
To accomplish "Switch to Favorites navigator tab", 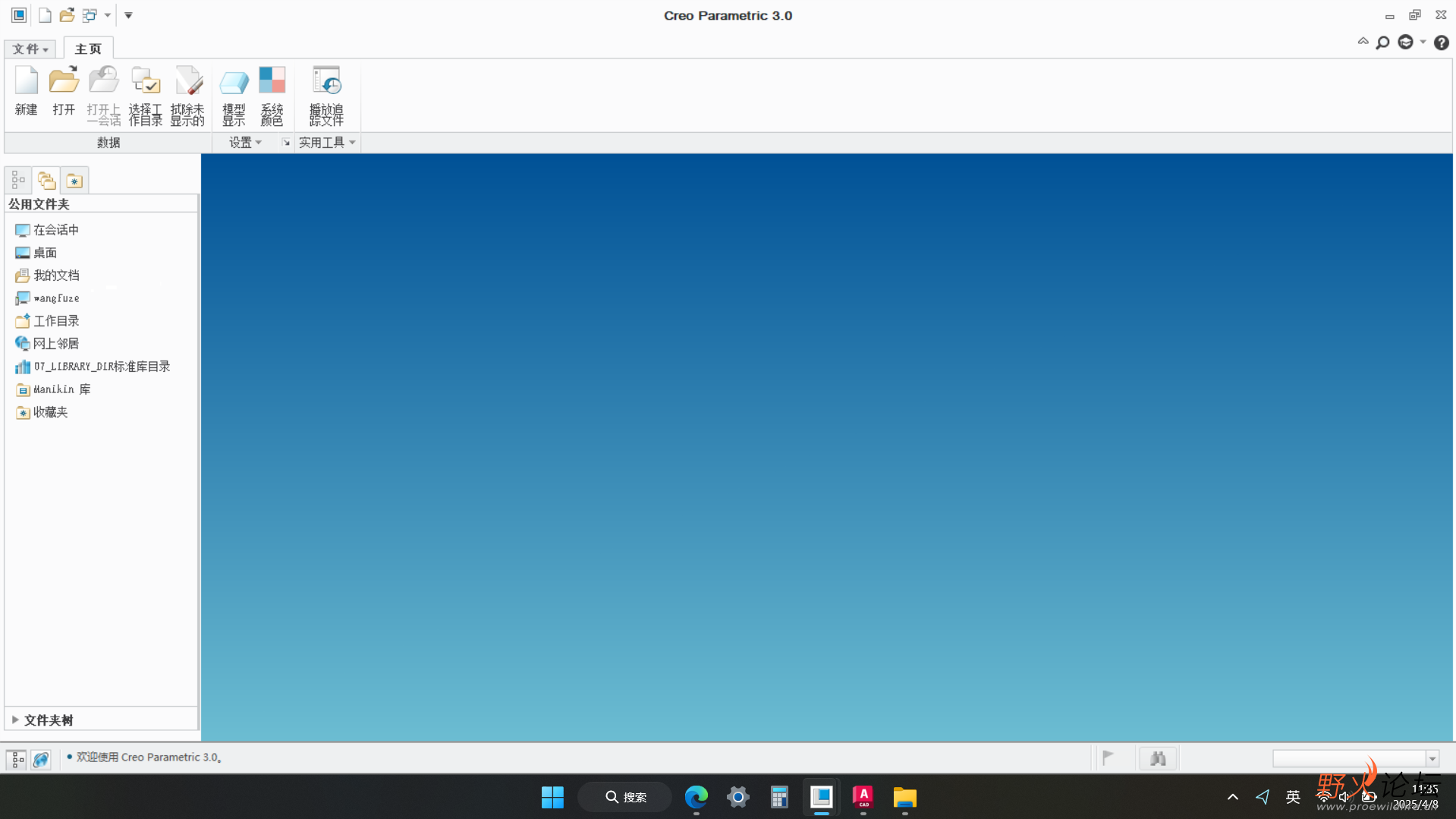I will click(74, 180).
